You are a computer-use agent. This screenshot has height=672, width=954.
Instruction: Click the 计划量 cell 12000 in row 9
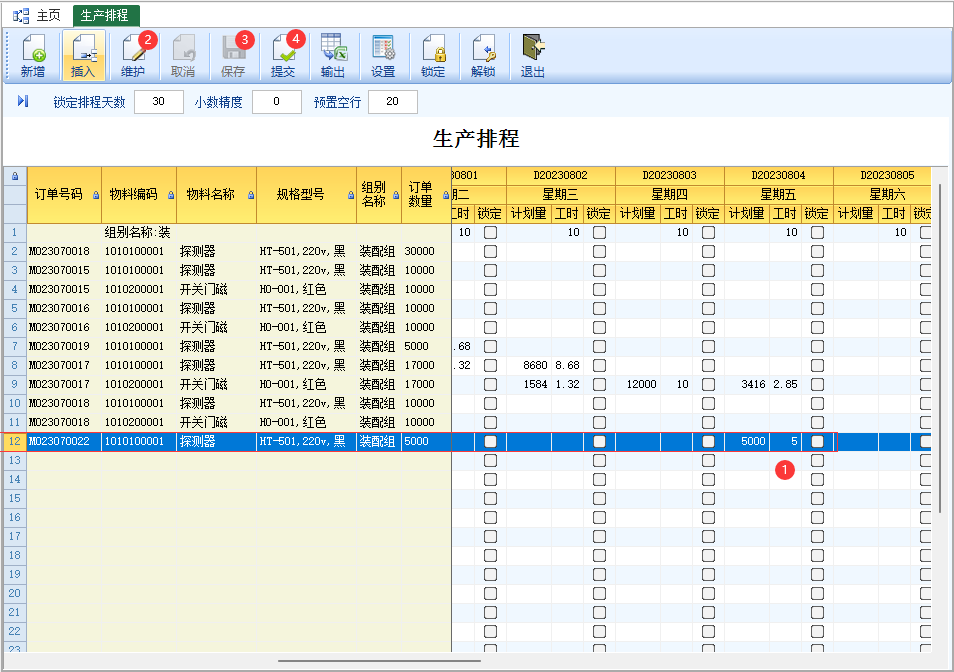638,384
